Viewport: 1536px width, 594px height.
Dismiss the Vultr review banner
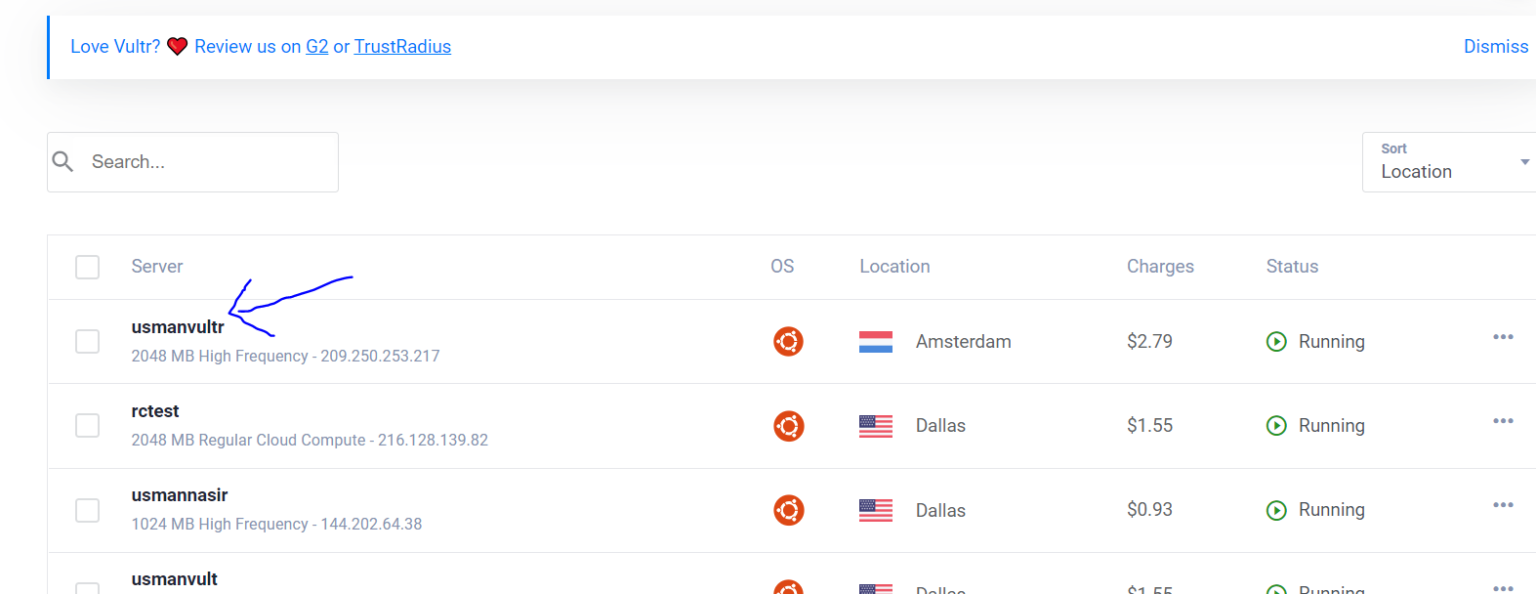click(x=1496, y=46)
